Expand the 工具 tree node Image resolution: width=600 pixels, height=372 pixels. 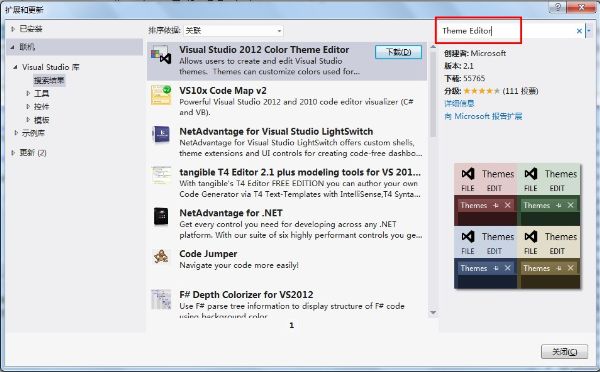[28, 93]
